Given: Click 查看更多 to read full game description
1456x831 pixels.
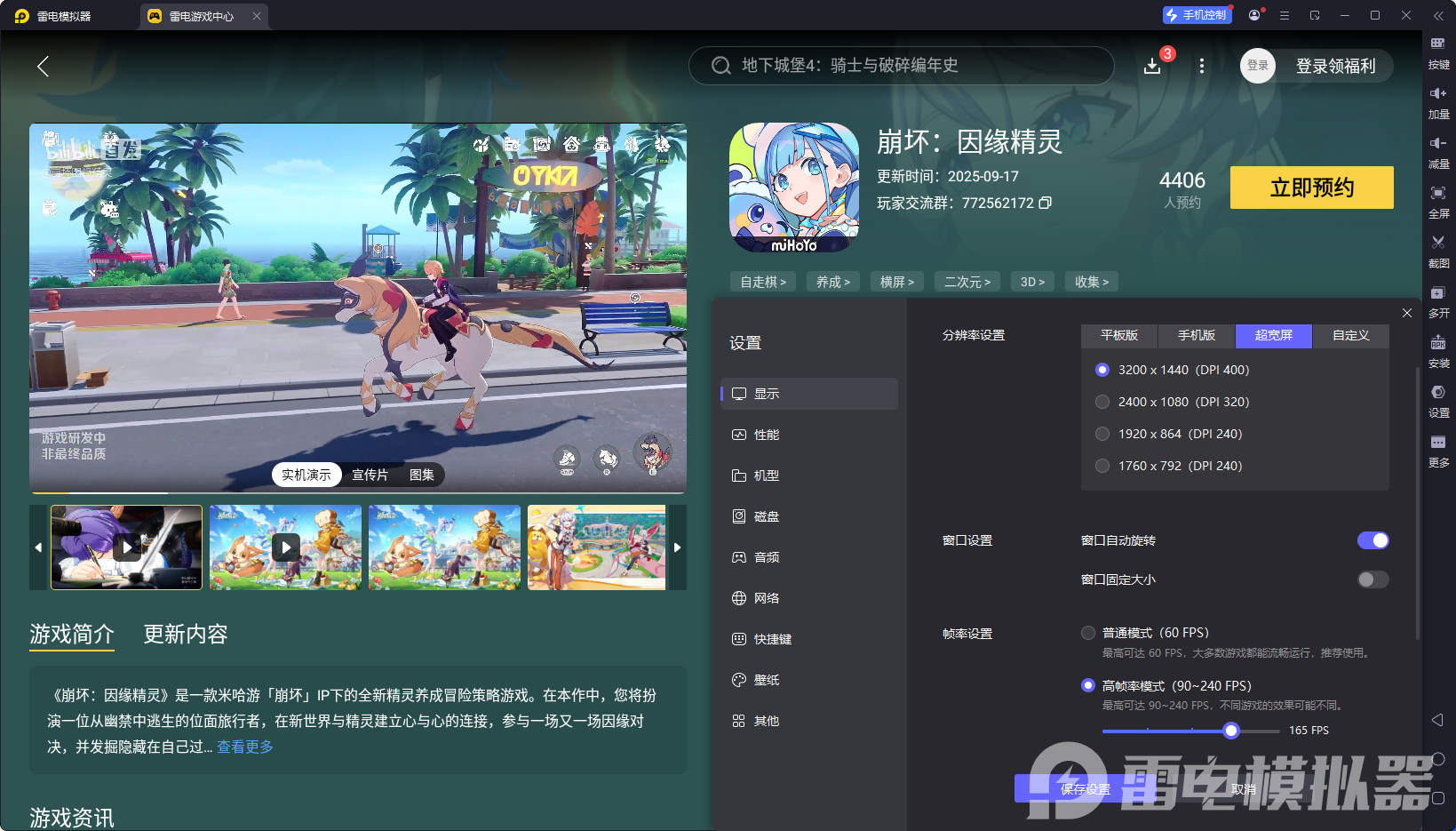Looking at the screenshot, I should [244, 747].
